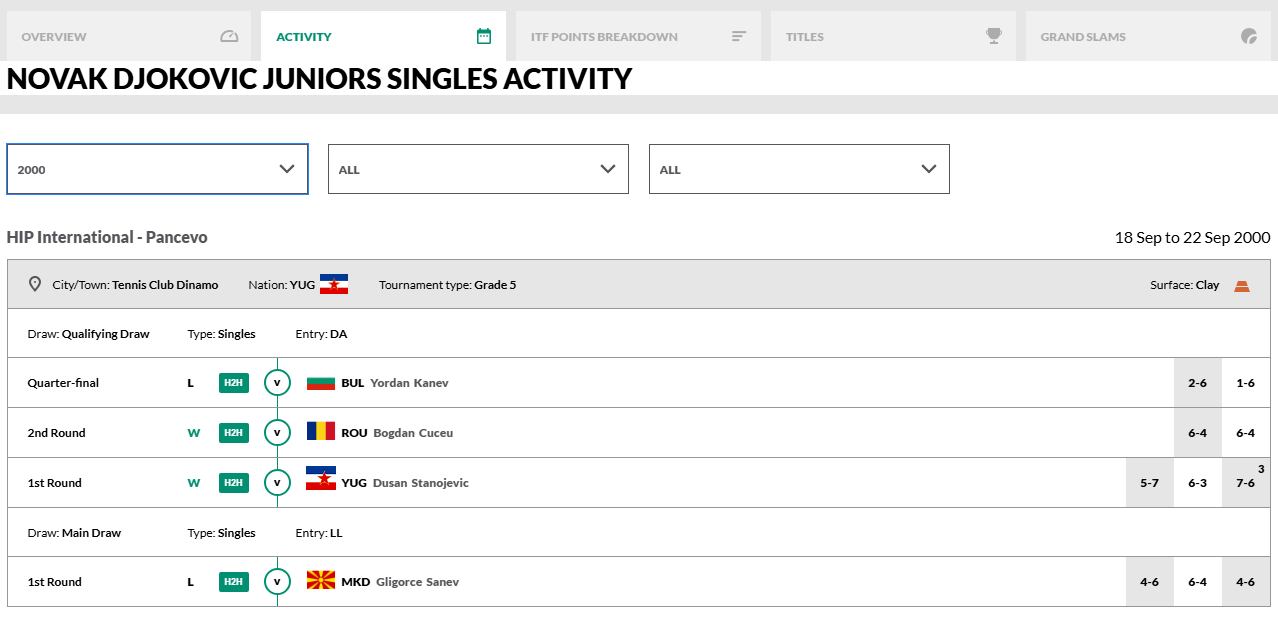The width and height of the screenshot is (1278, 617).
Task: Click the clay court surface icon
Action: (1241, 286)
